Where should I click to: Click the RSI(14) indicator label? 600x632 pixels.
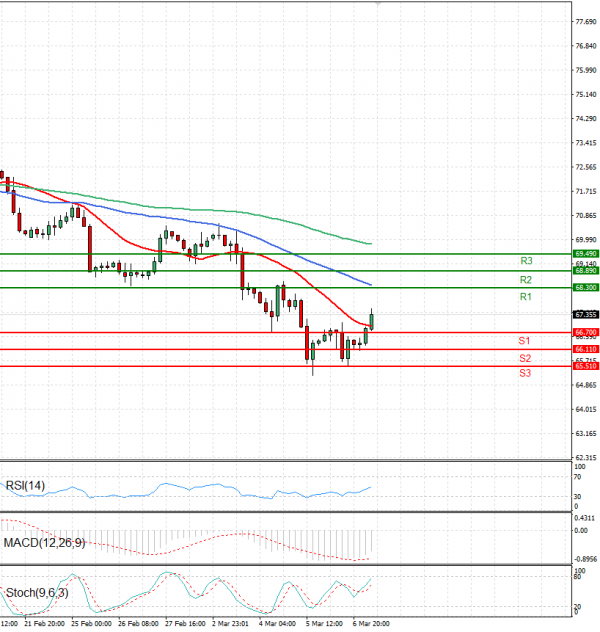click(25, 486)
